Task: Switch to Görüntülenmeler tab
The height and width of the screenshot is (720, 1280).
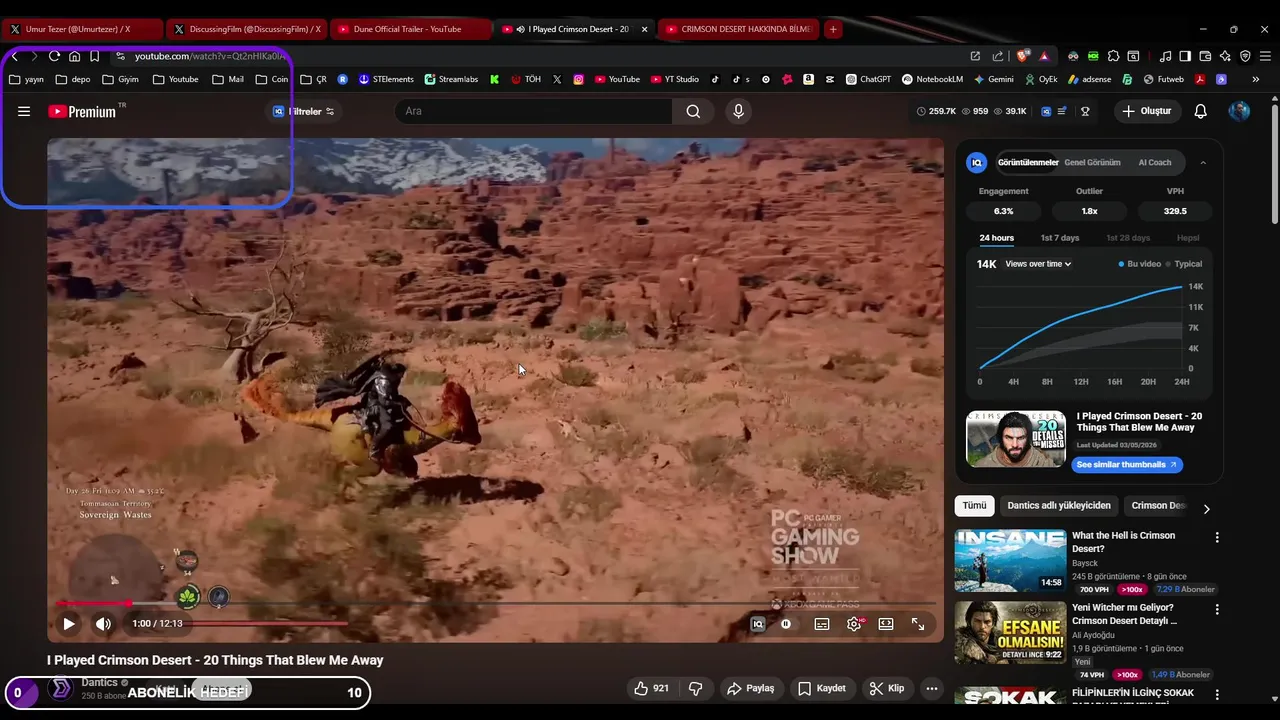Action: click(1028, 162)
